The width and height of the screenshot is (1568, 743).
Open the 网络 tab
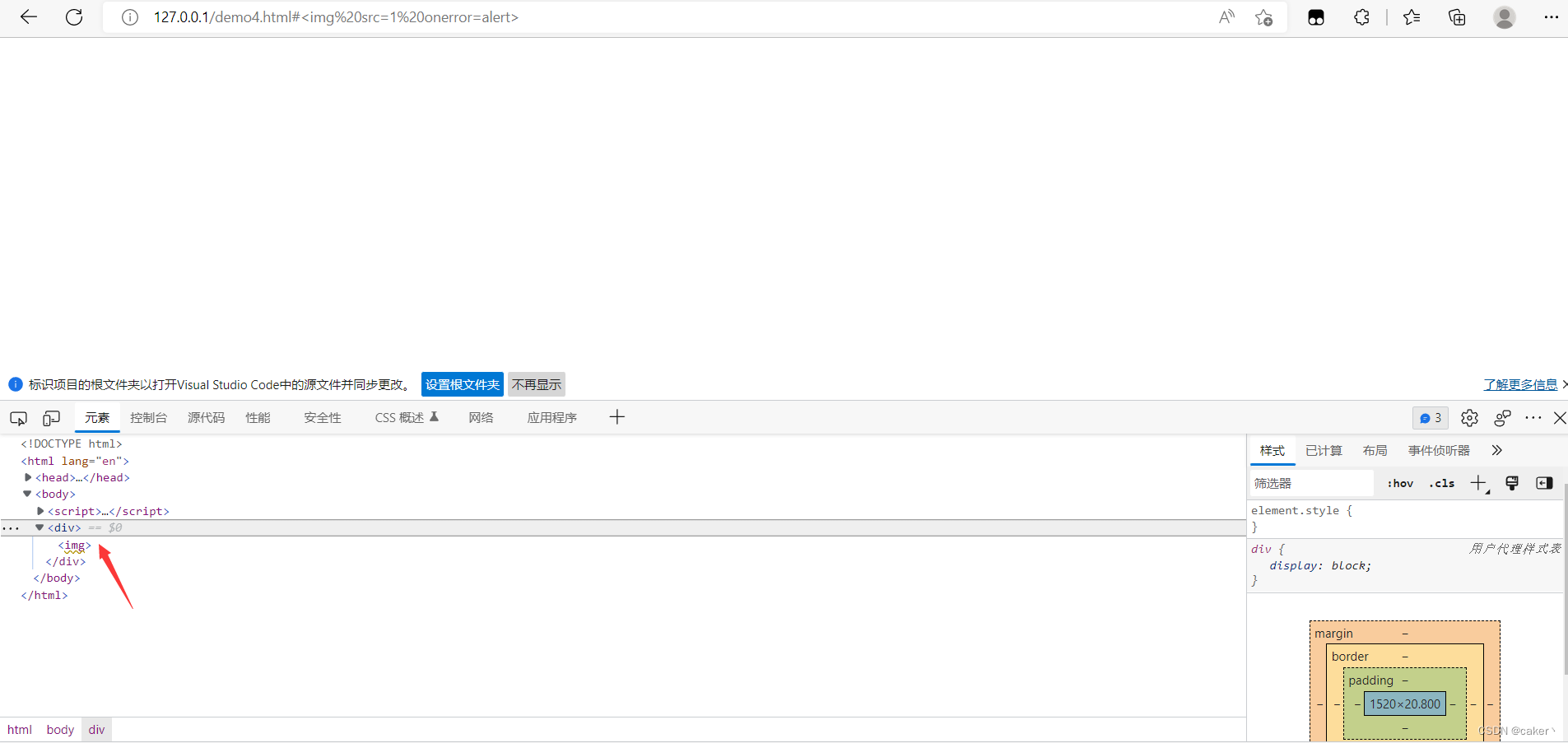pyautogui.click(x=482, y=418)
